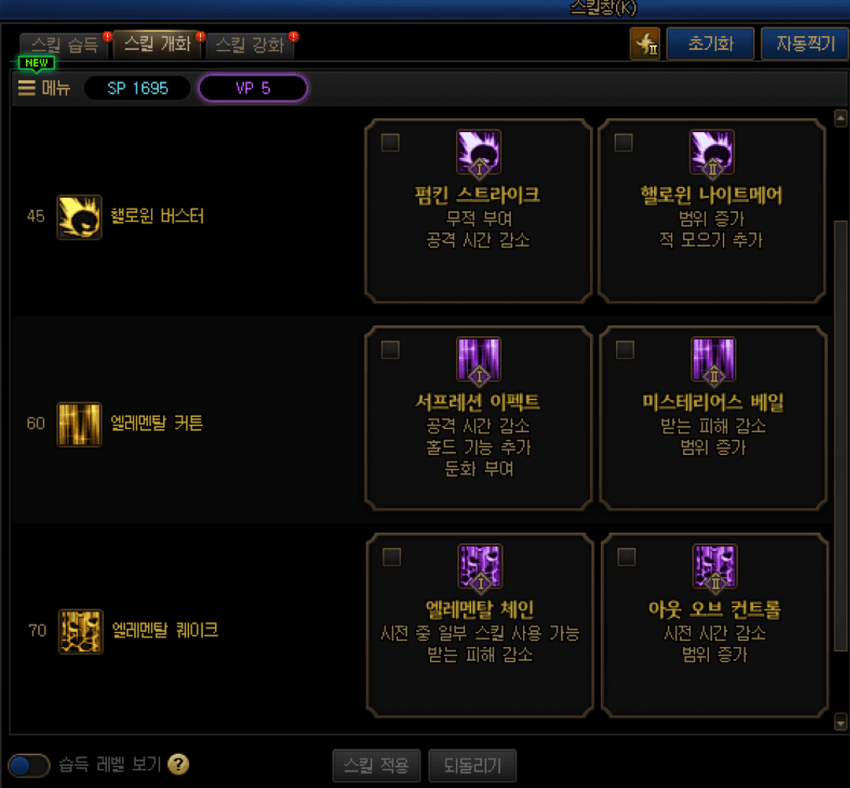Switch to the 스킬 습득 tab
The image size is (850, 788).
[x=65, y=45]
